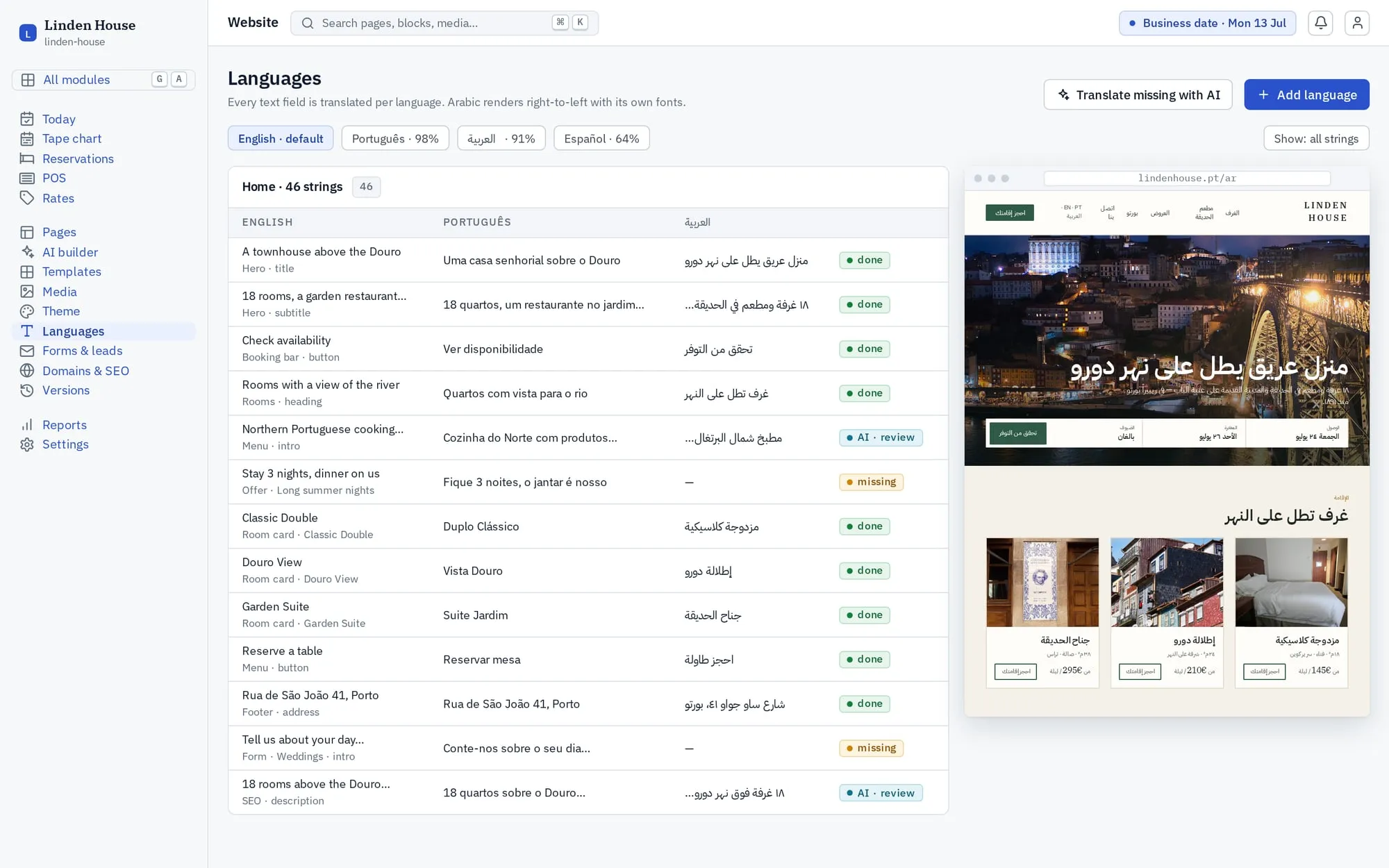Click Add language button
This screenshot has width=1389, height=868.
click(1306, 94)
